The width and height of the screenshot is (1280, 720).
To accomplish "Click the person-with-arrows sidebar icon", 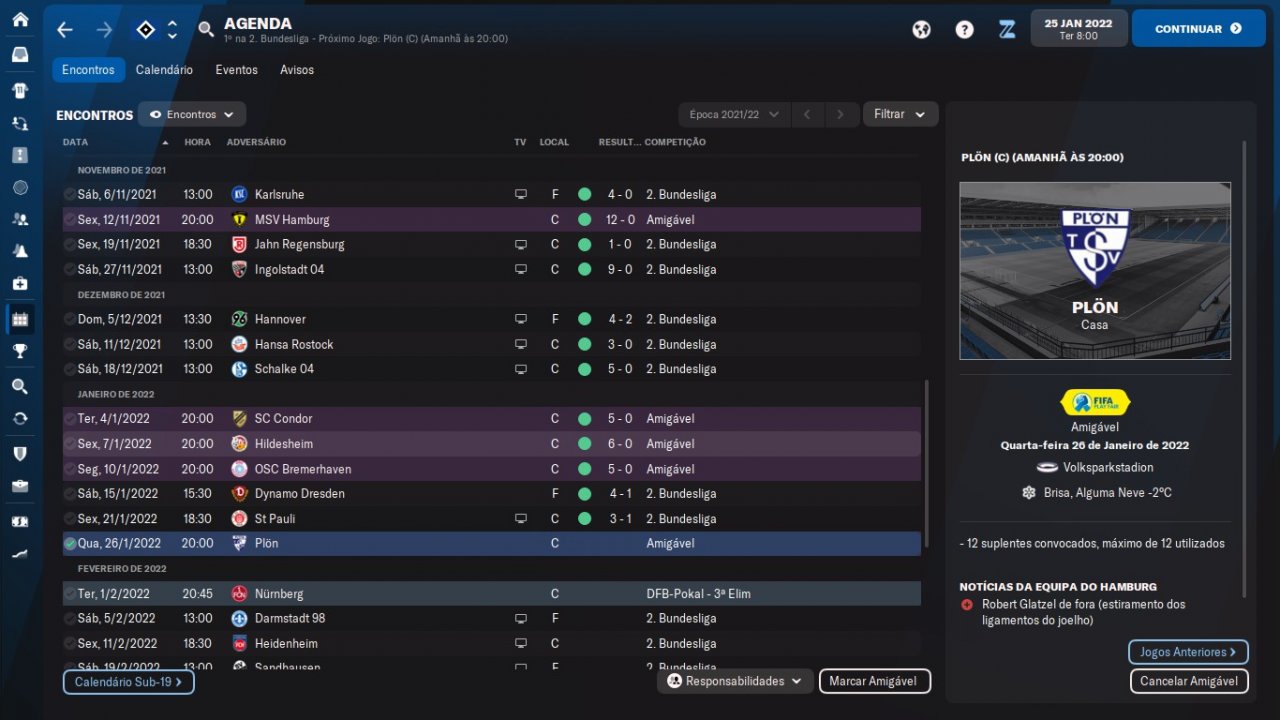I will click(x=20, y=123).
